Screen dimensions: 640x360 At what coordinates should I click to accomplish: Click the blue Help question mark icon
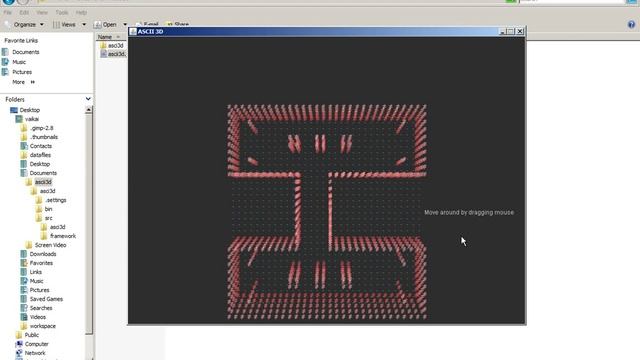[x=631, y=24]
